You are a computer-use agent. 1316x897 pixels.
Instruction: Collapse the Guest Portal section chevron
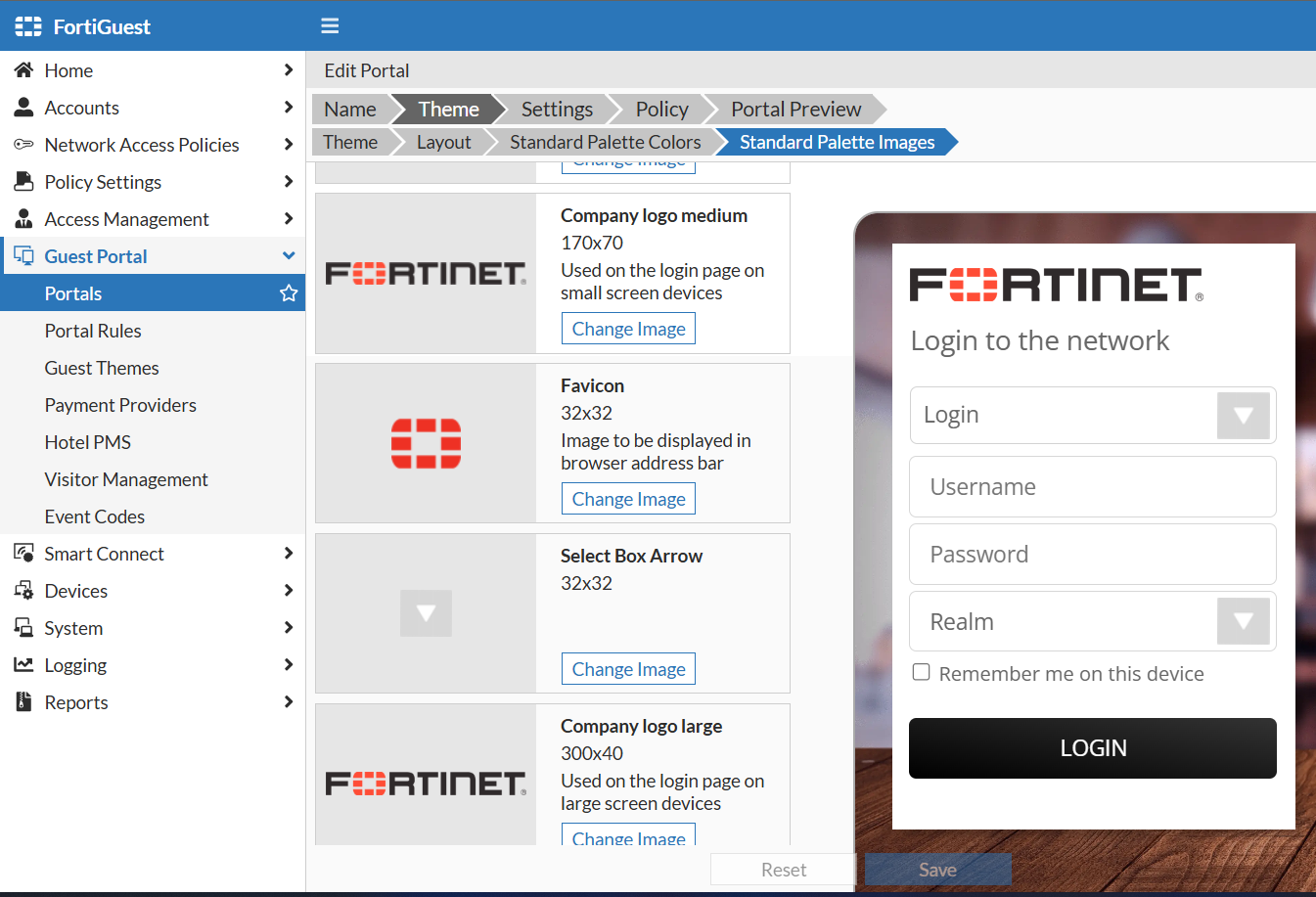pyautogui.click(x=289, y=255)
